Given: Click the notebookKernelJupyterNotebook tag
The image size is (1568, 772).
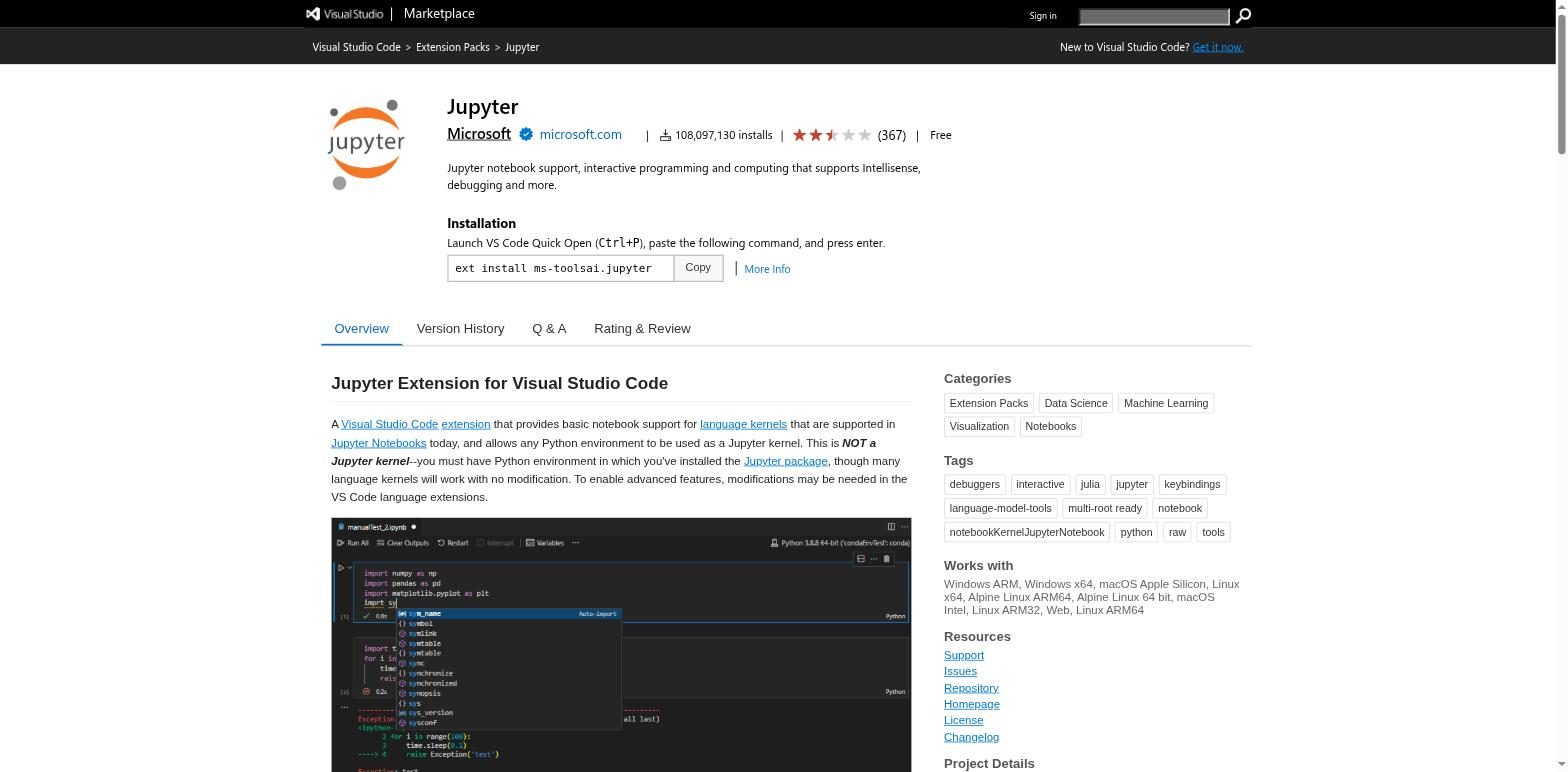Looking at the screenshot, I should pyautogui.click(x=1027, y=532).
